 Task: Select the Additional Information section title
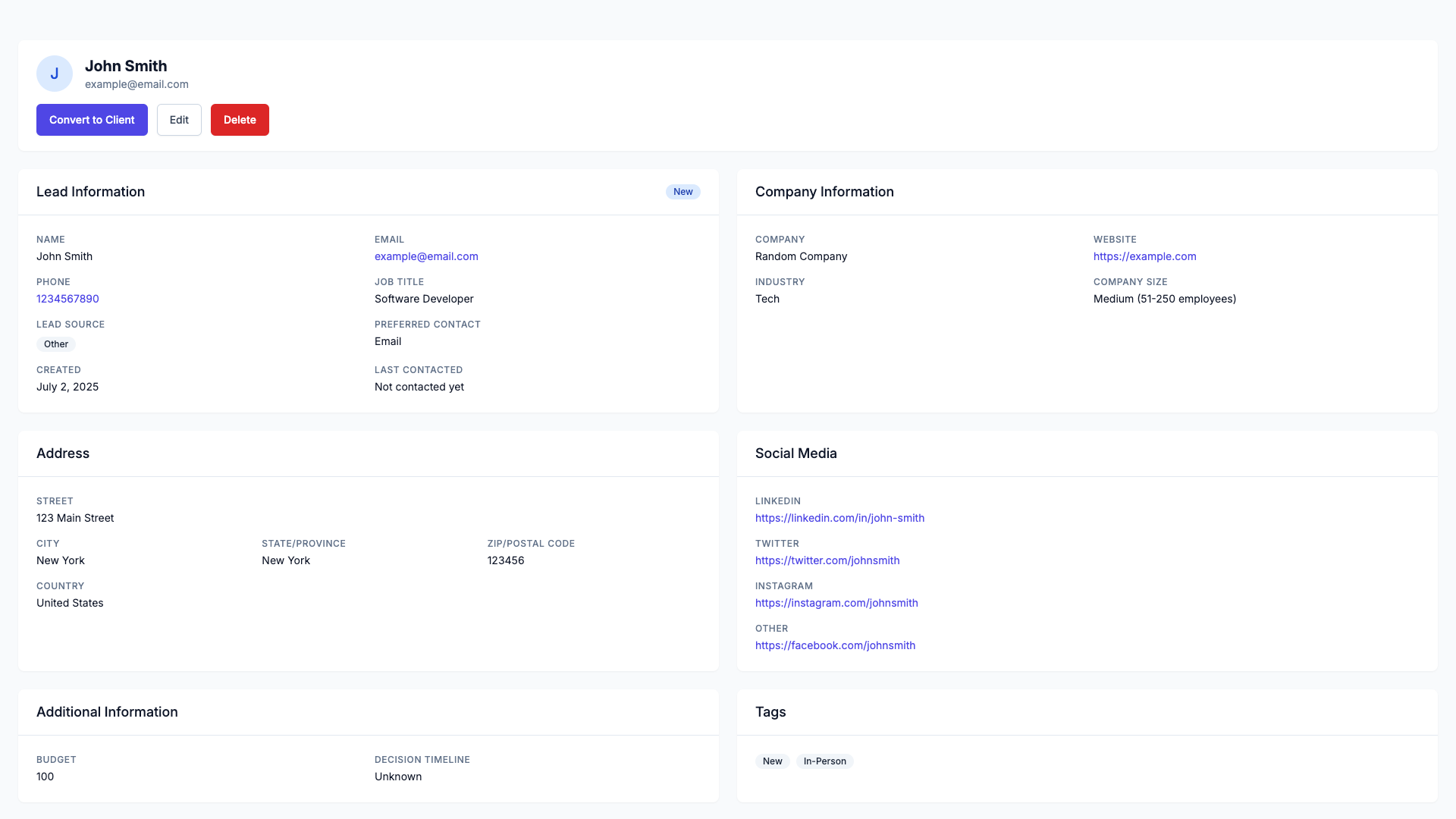(x=107, y=712)
